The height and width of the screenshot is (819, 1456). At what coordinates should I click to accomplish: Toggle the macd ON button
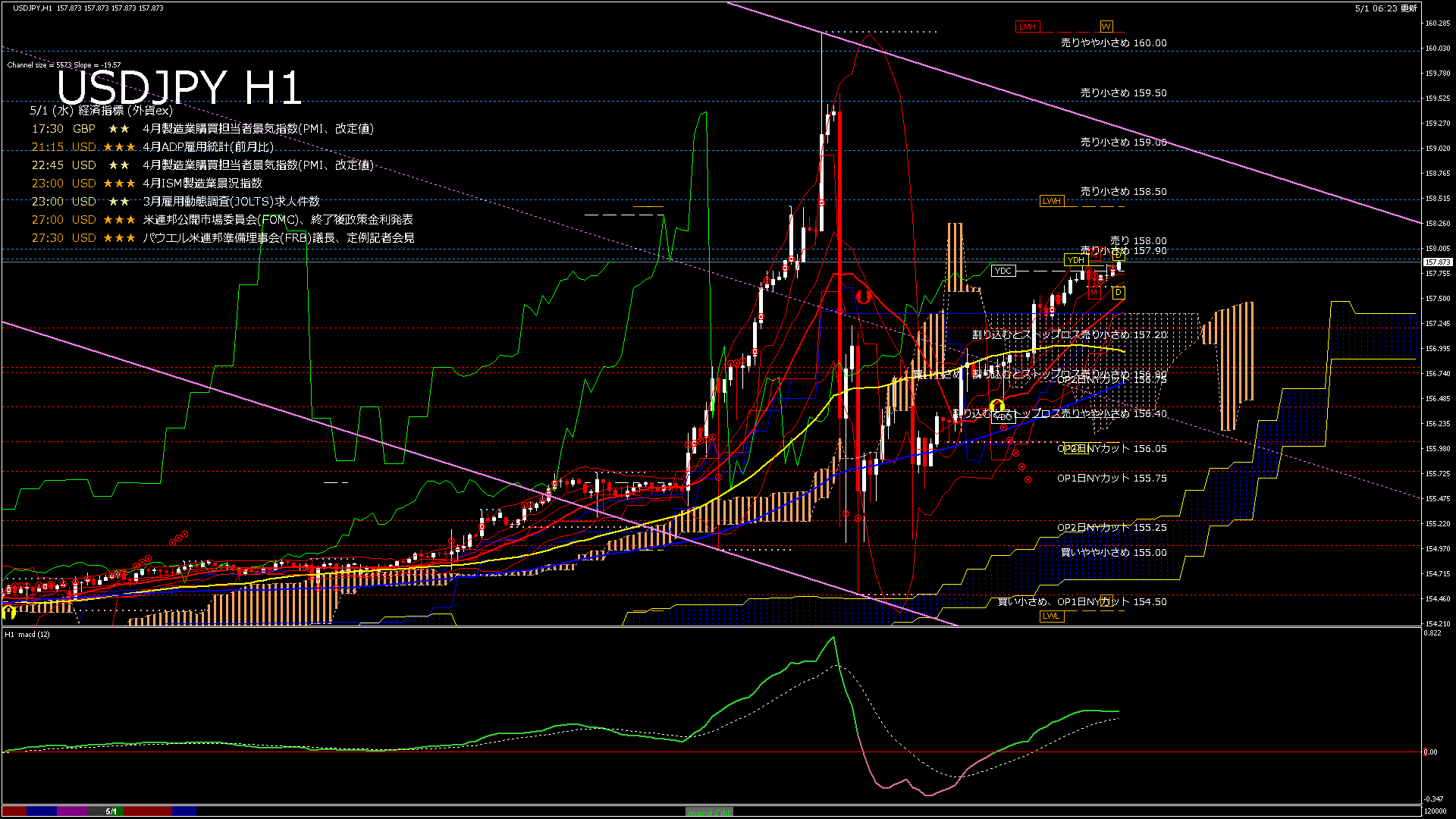pyautogui.click(x=709, y=812)
